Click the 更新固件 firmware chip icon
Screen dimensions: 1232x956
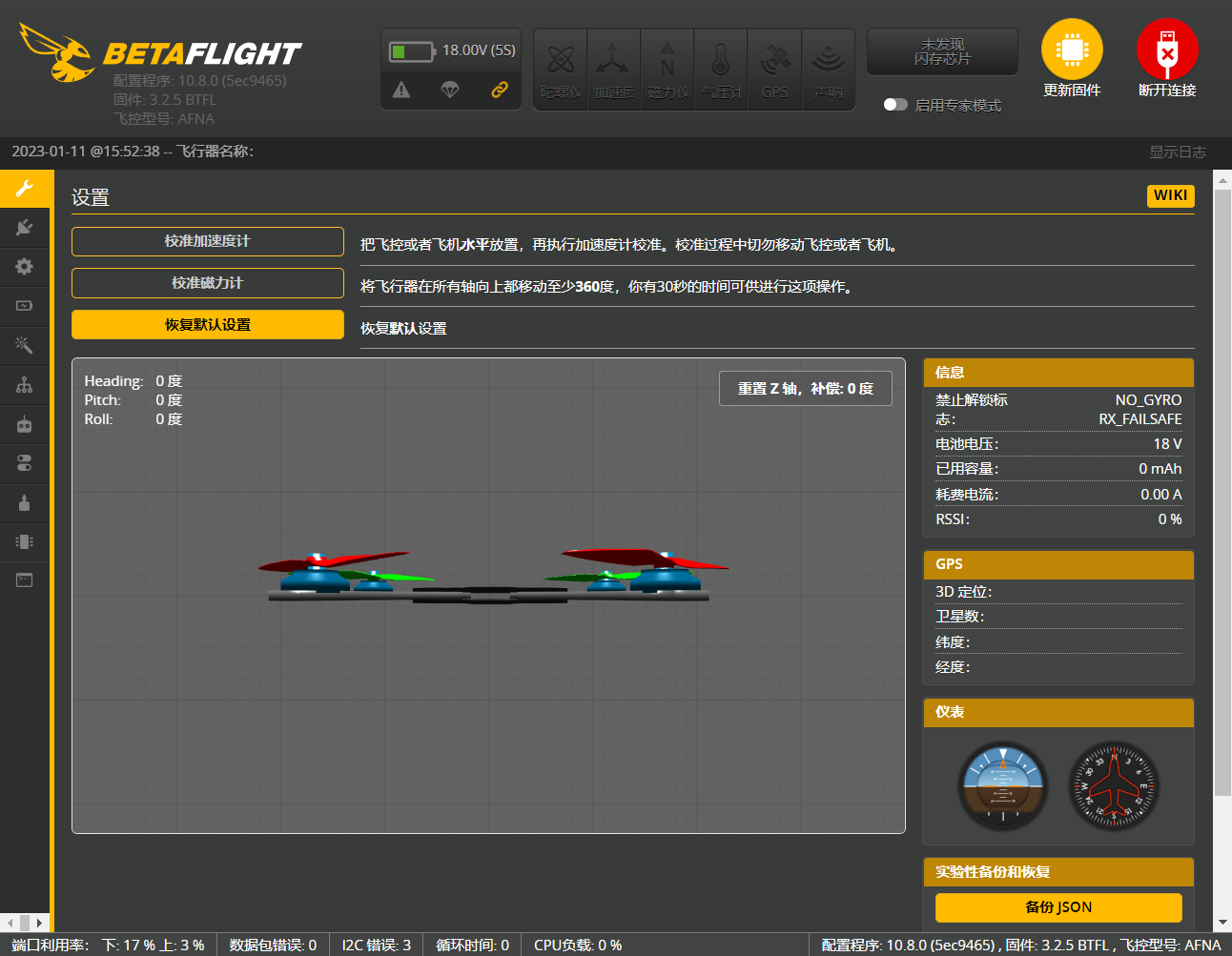(x=1072, y=50)
